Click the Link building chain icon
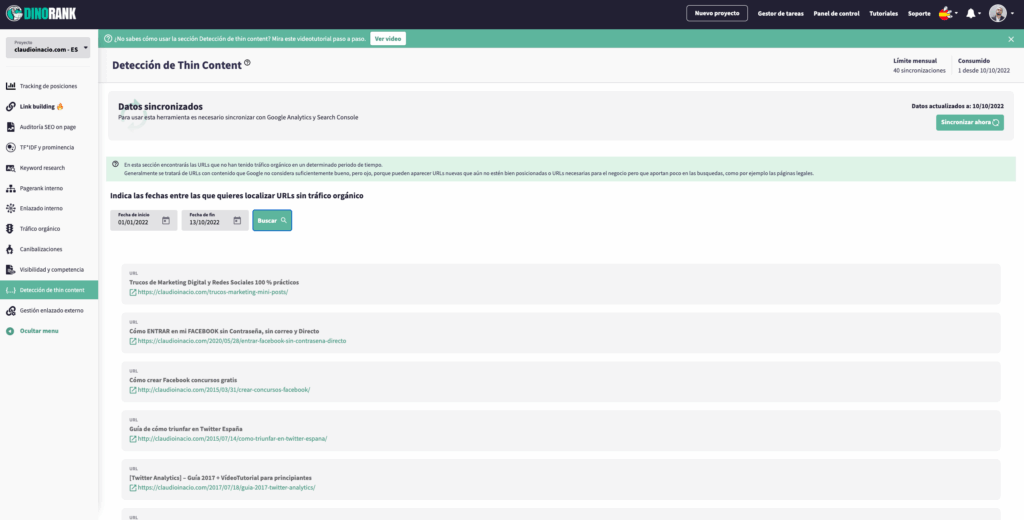The height and width of the screenshot is (520, 1024). coord(10,106)
